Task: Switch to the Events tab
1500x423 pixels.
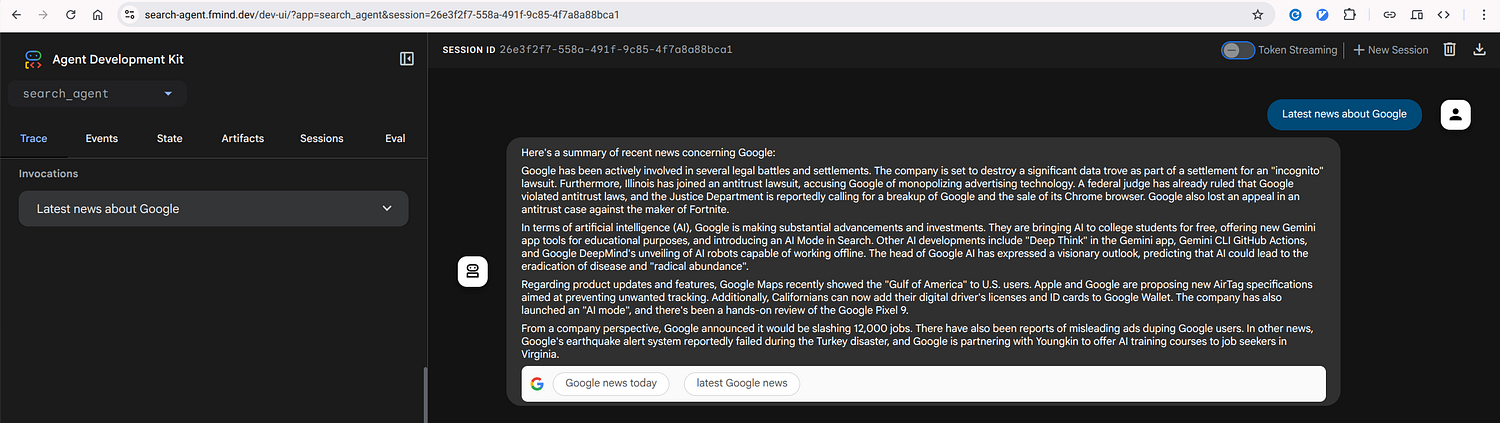Action: (101, 138)
